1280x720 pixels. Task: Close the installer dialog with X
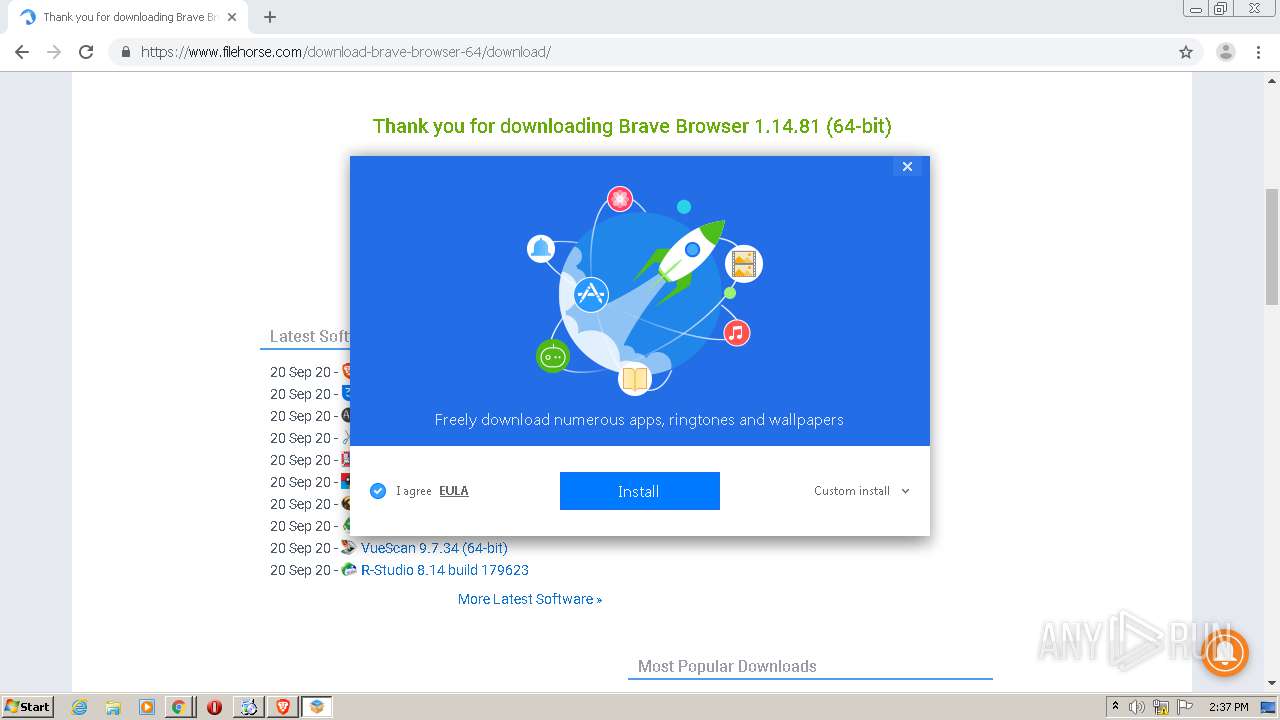(907, 167)
